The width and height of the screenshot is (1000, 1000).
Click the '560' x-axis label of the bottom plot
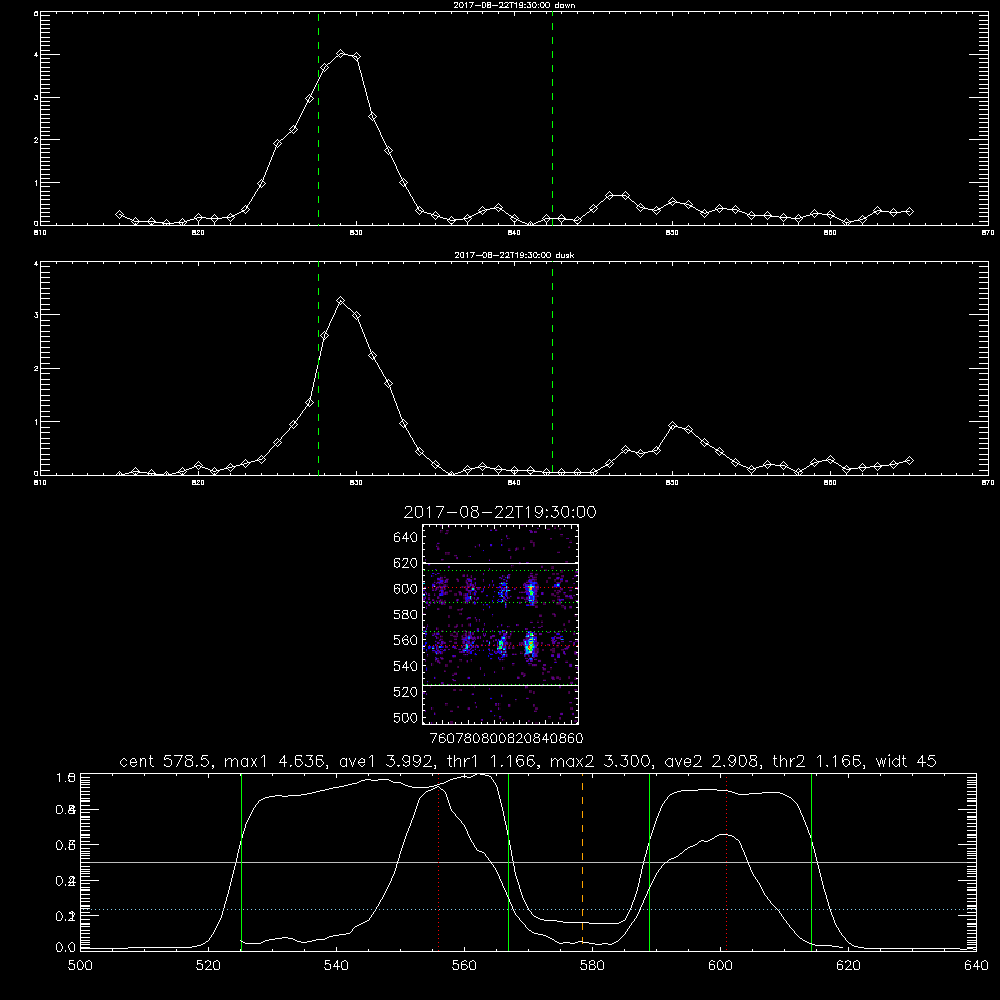pos(464,966)
